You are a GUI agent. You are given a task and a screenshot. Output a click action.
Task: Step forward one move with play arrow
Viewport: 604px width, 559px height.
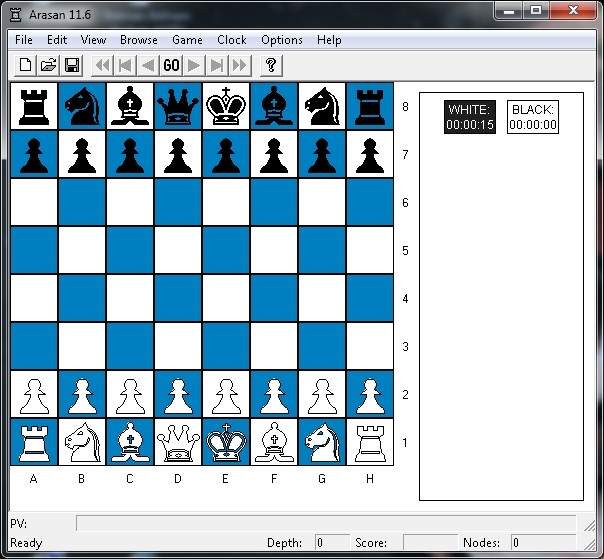click(194, 65)
